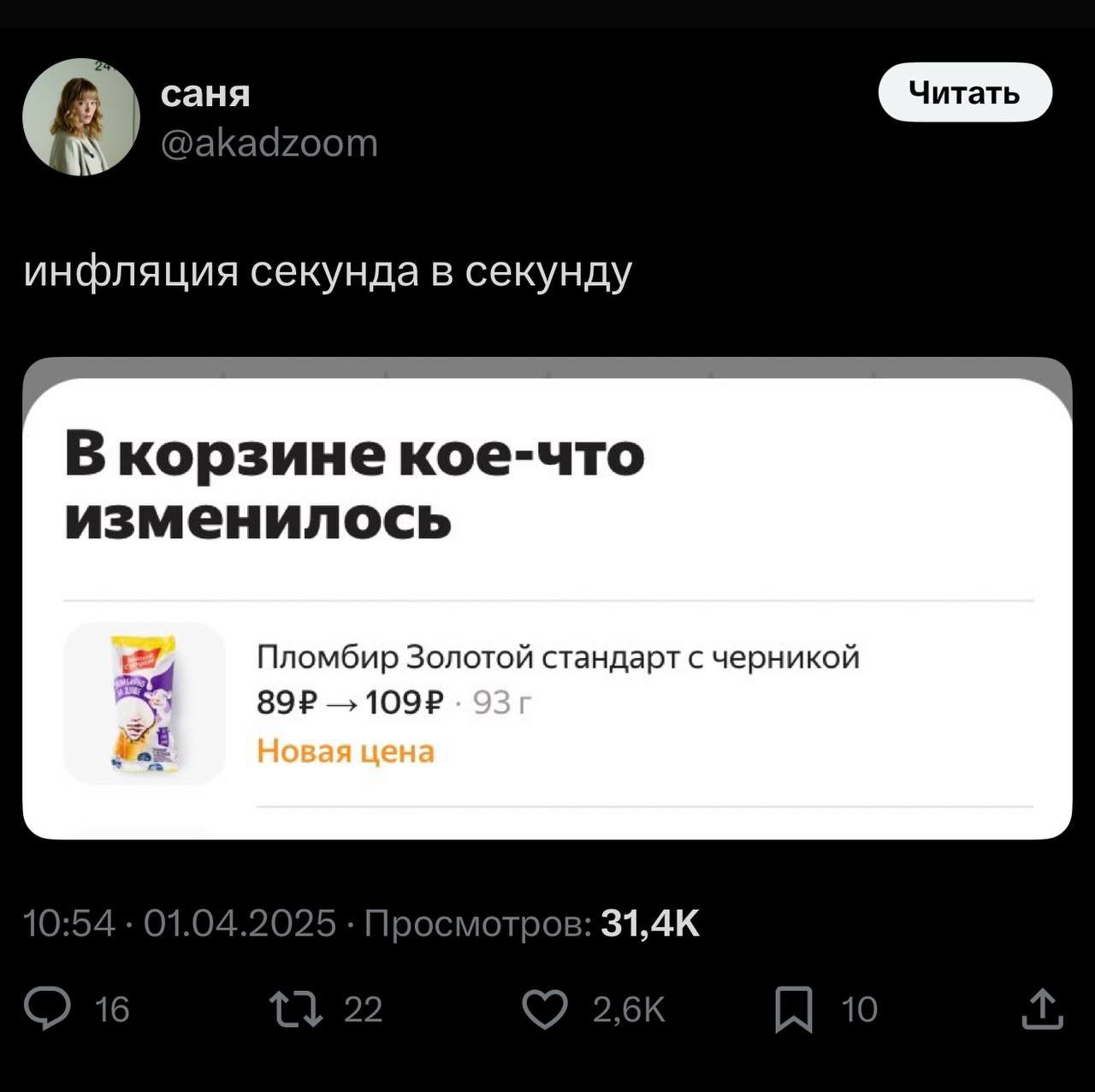Open the ice cream product thumbnail
The image size is (1095, 1092).
[x=145, y=703]
